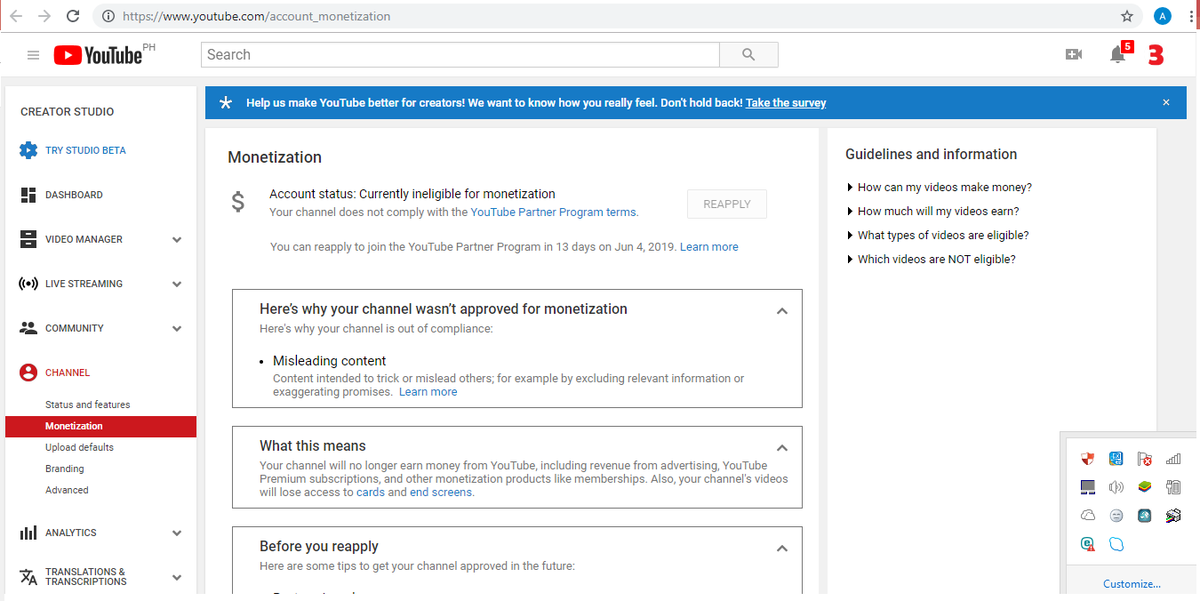Open the YouTube Partner Program terms link
Image resolution: width=1200 pixels, height=601 pixels.
[554, 212]
